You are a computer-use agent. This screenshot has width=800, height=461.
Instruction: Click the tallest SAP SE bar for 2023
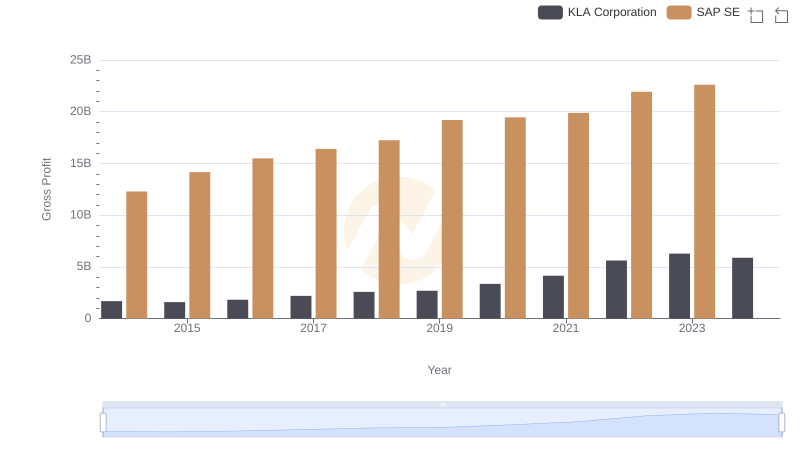coord(704,201)
